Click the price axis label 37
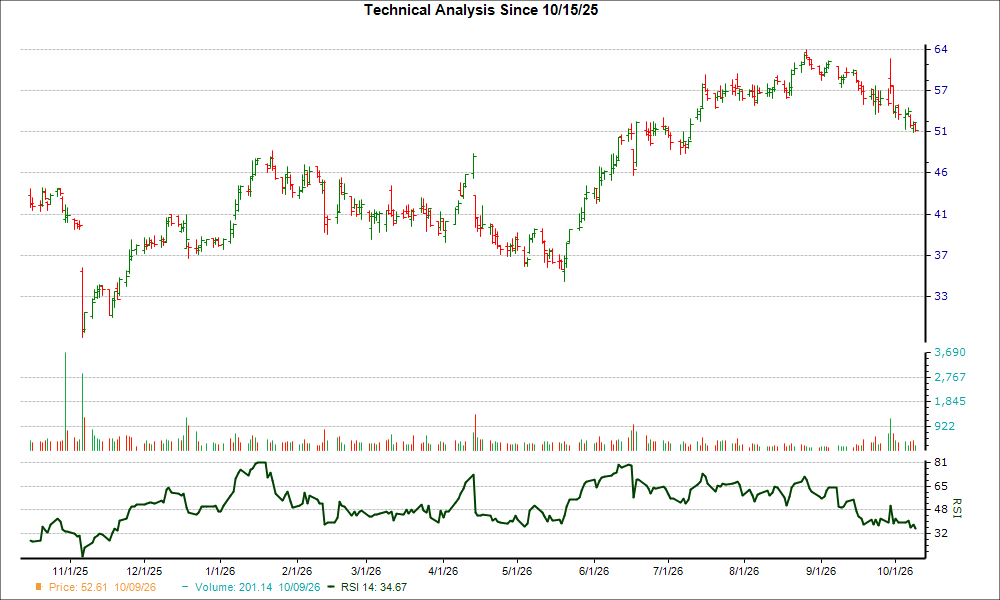The height and width of the screenshot is (600, 1000). 941,255
